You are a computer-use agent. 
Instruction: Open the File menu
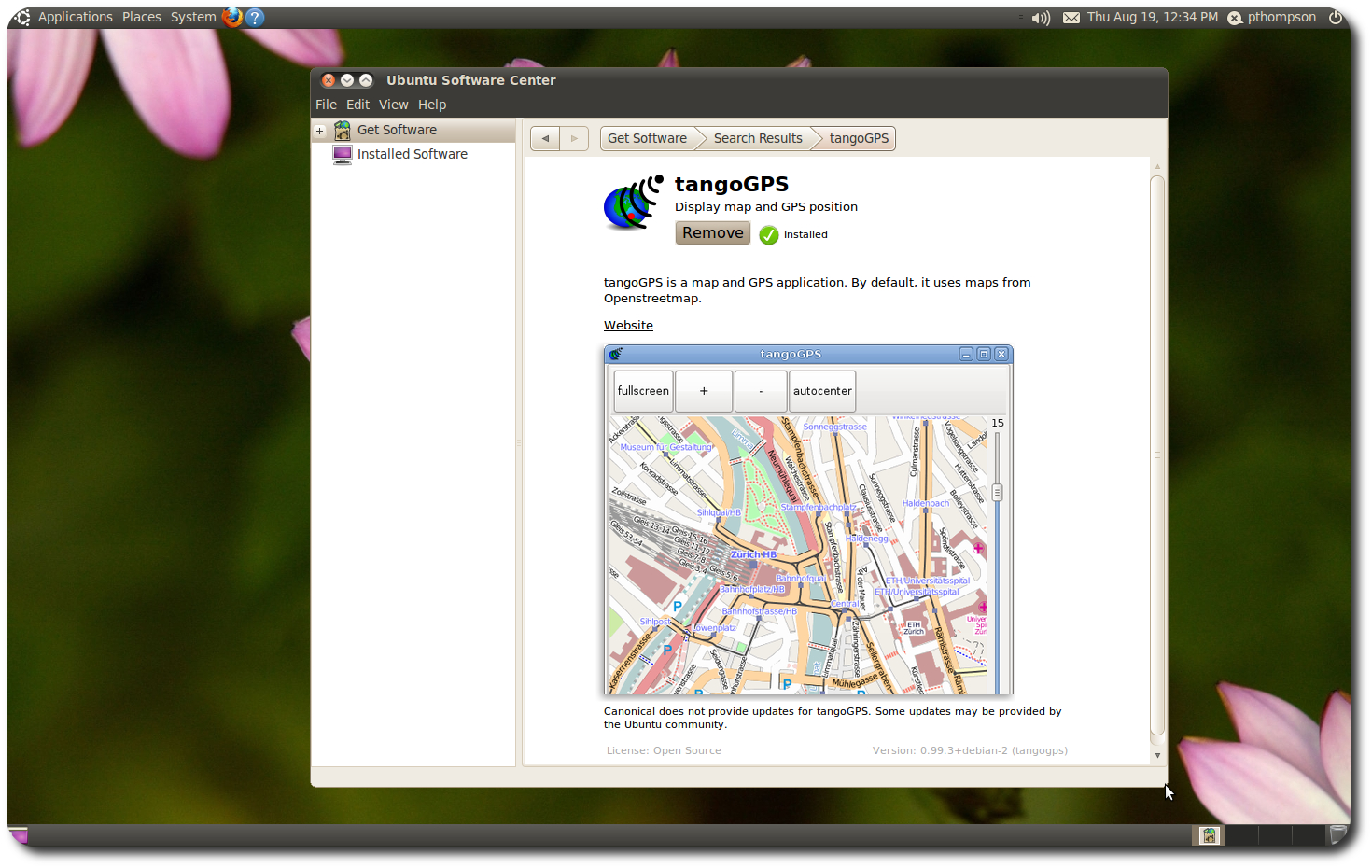point(326,105)
